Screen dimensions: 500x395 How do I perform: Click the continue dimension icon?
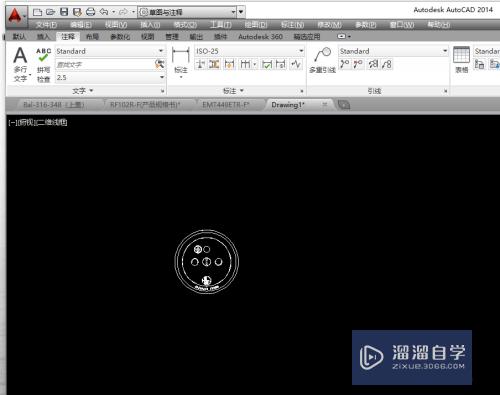point(245,64)
